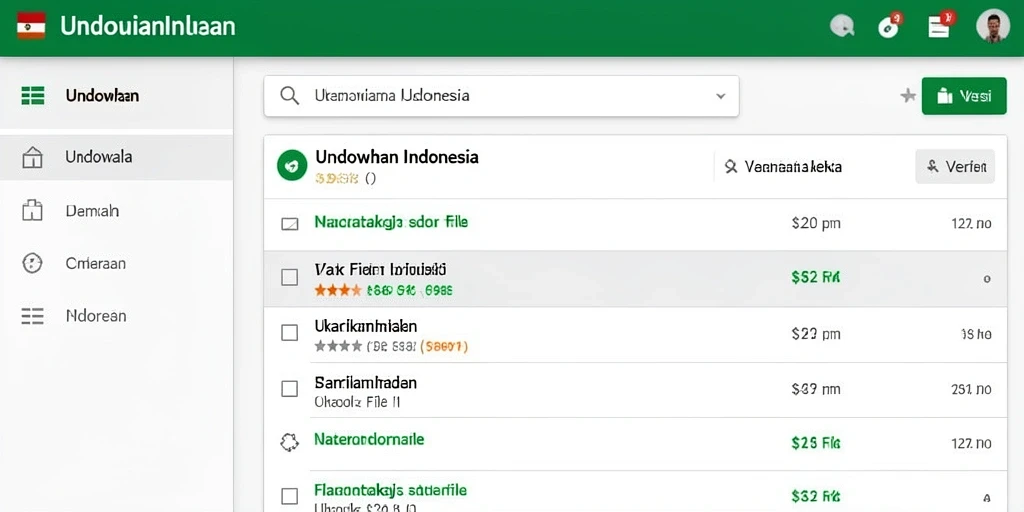
Task: Select Undowlaan in the sidebar
Action: point(116,95)
